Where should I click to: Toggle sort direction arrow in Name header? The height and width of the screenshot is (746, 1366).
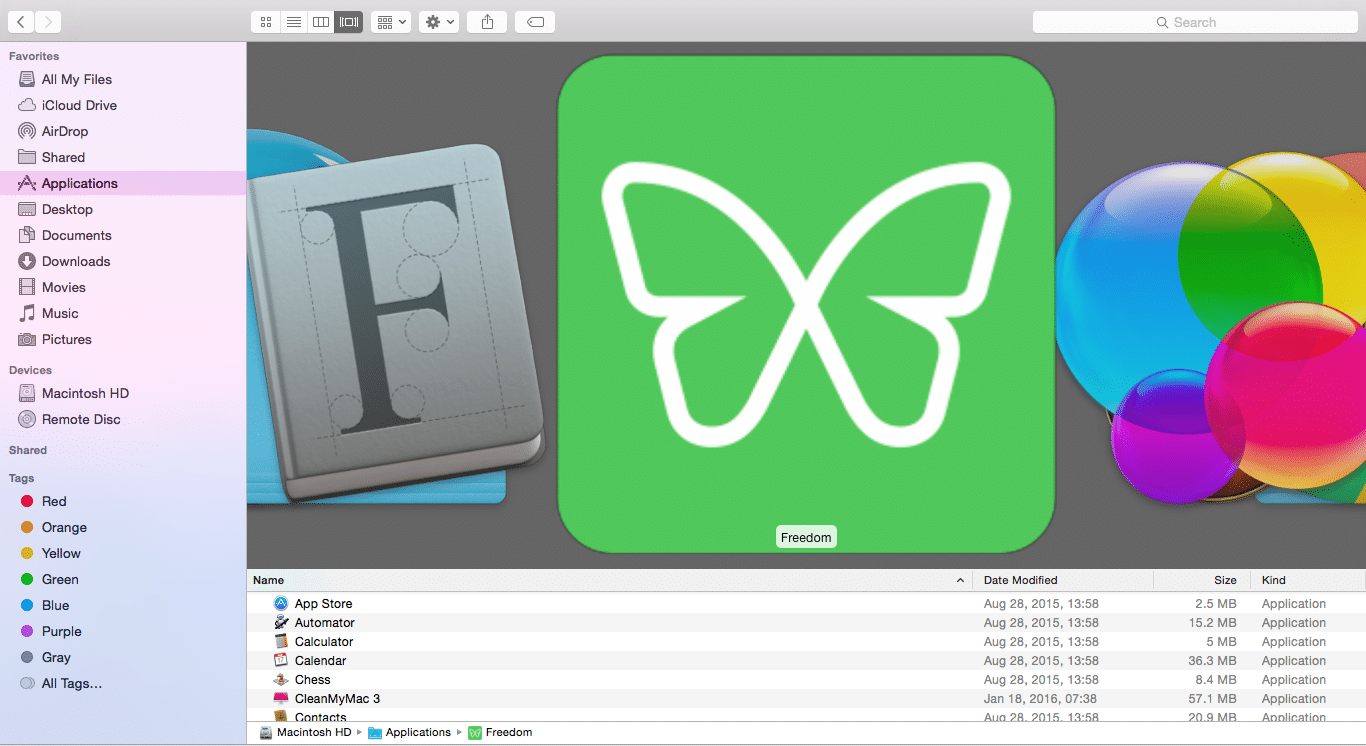960,580
